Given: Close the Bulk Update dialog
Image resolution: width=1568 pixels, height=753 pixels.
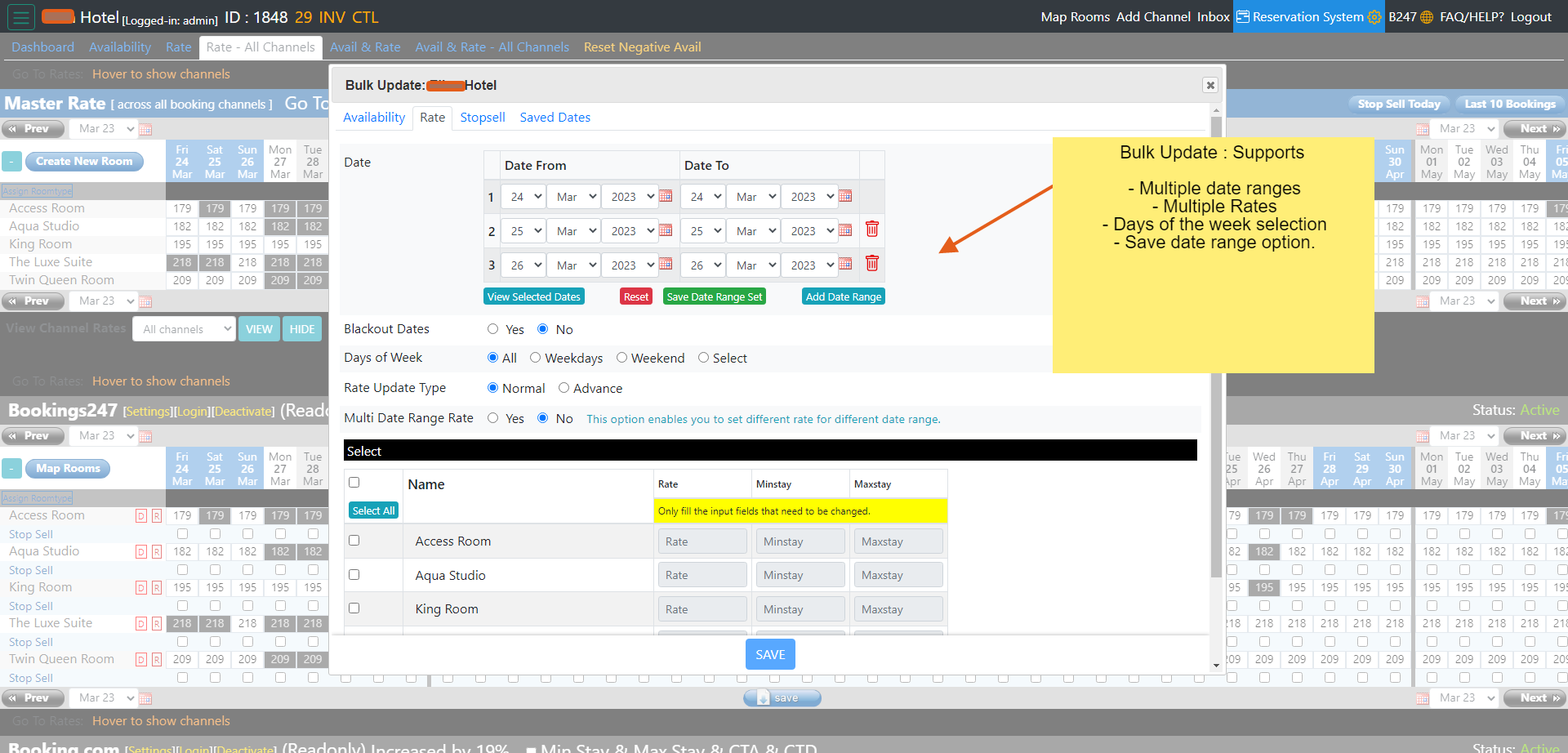Looking at the screenshot, I should pyautogui.click(x=1210, y=85).
